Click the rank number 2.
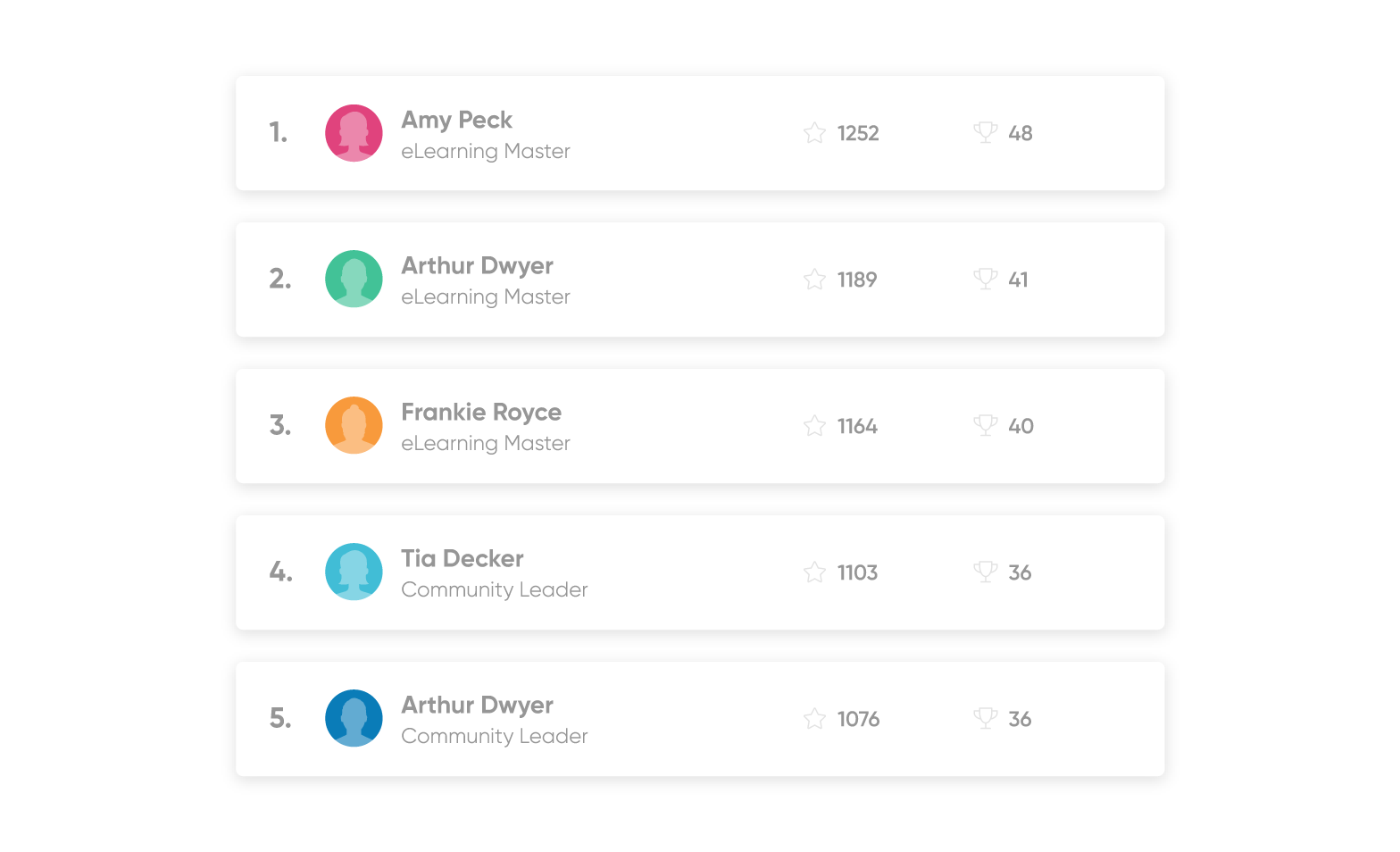 pos(280,280)
